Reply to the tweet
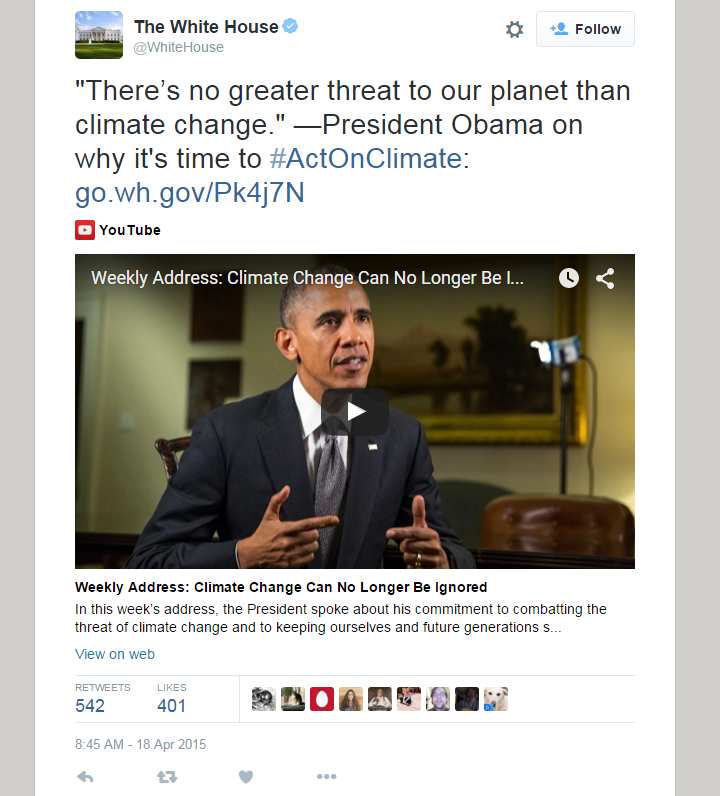The image size is (720, 796). [x=85, y=777]
